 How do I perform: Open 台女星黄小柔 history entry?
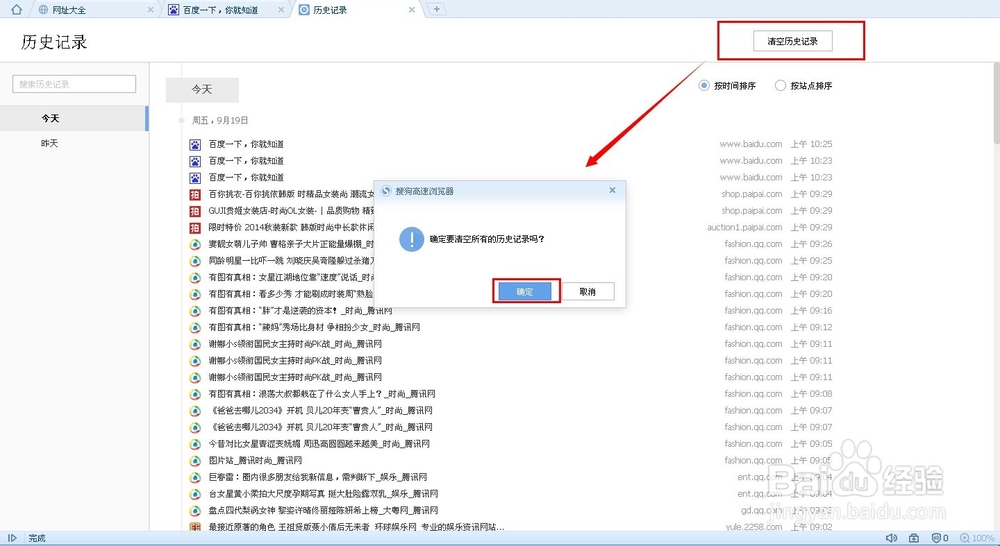click(x=323, y=493)
